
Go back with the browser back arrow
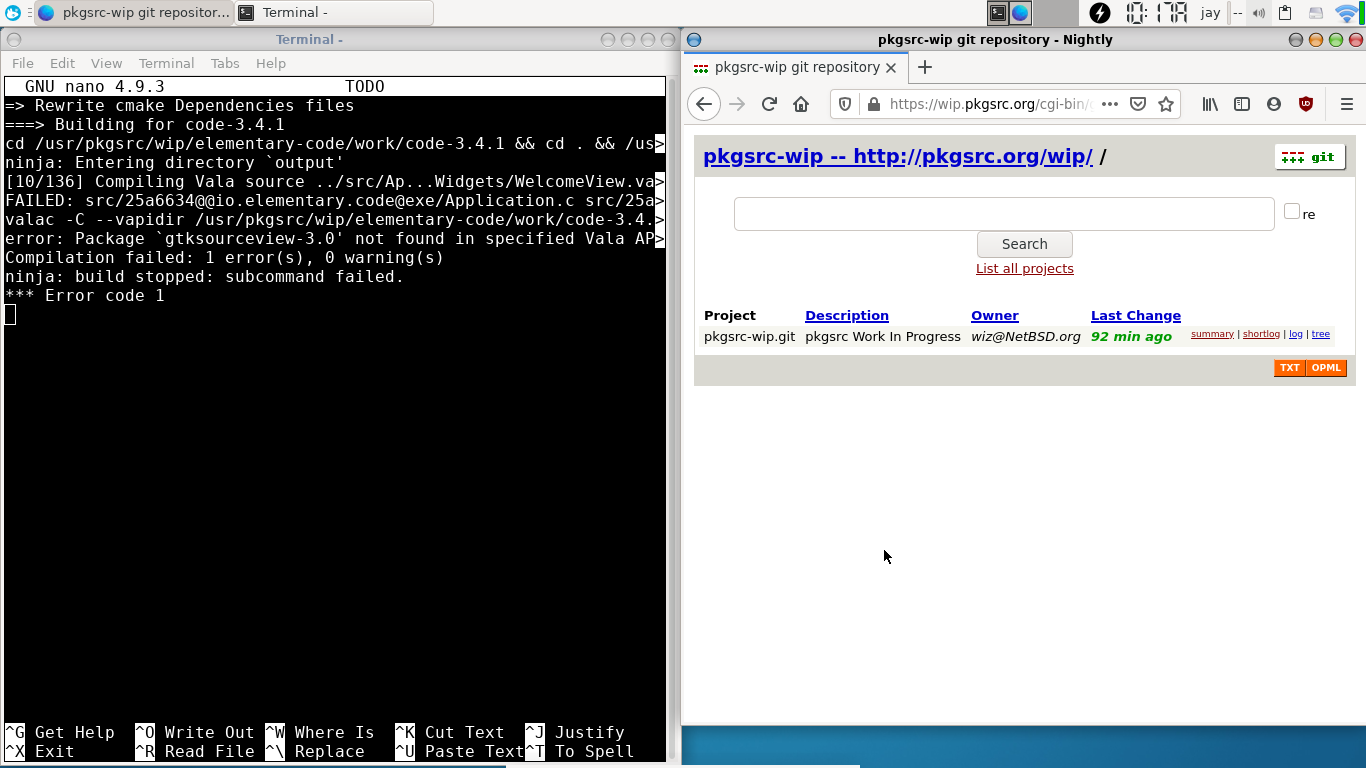point(704,104)
